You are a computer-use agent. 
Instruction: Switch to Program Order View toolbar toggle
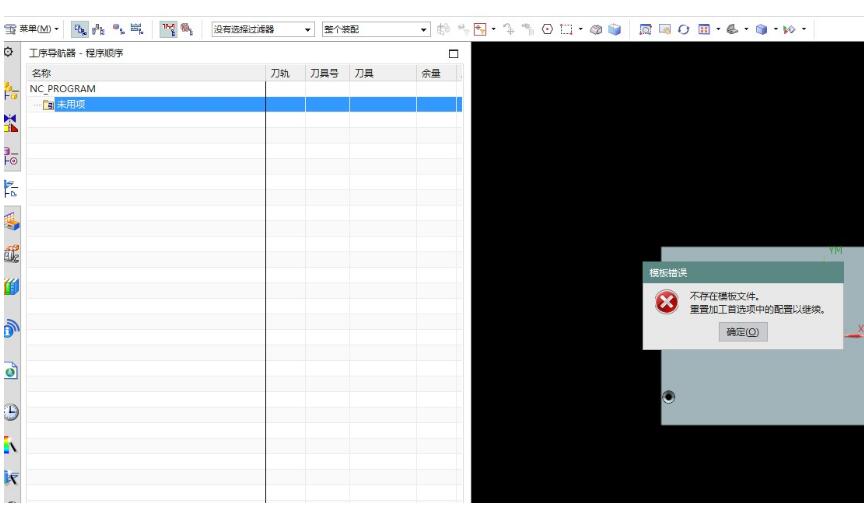click(86, 30)
